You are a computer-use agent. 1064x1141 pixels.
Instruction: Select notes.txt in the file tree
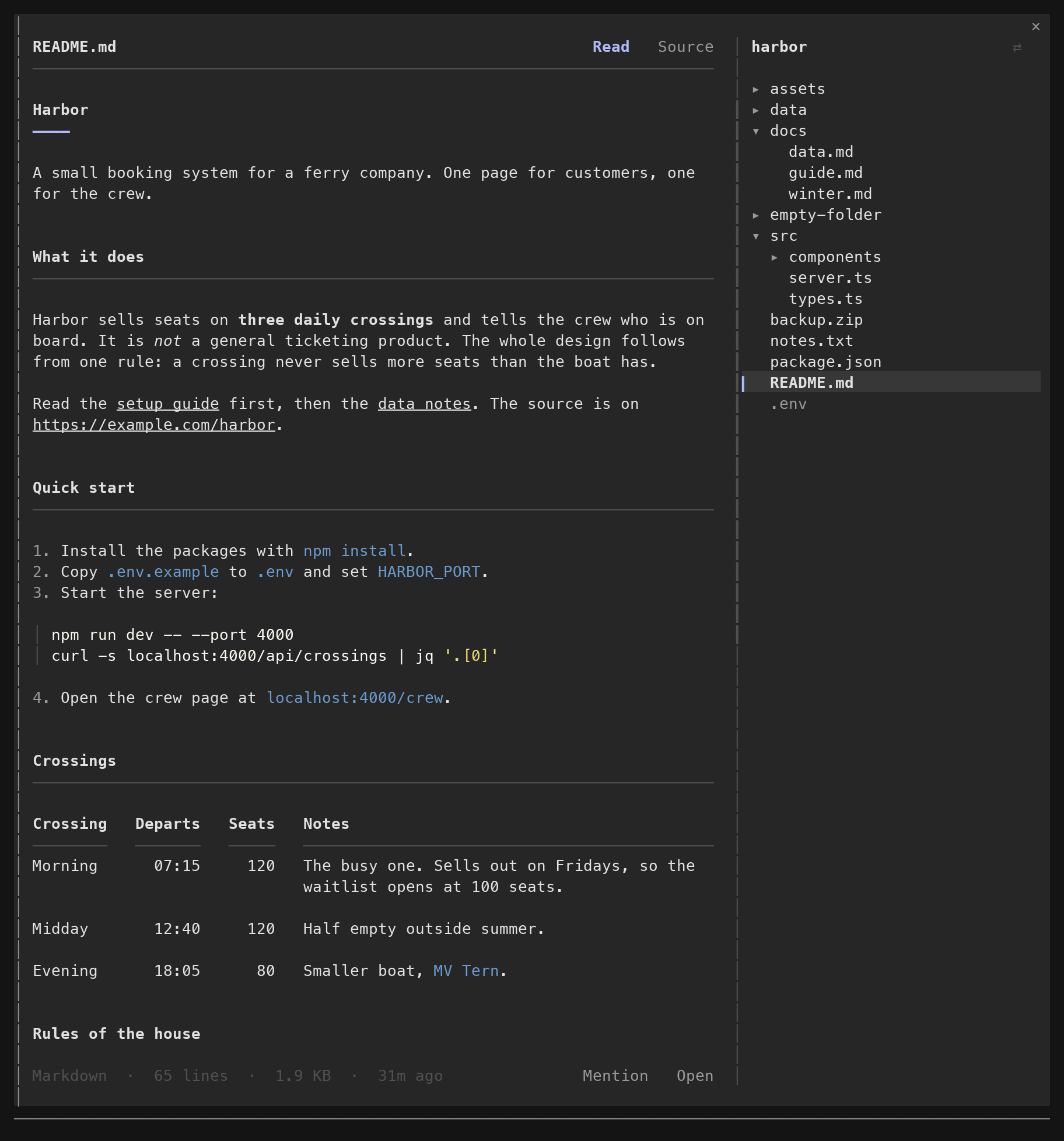pyautogui.click(x=811, y=341)
